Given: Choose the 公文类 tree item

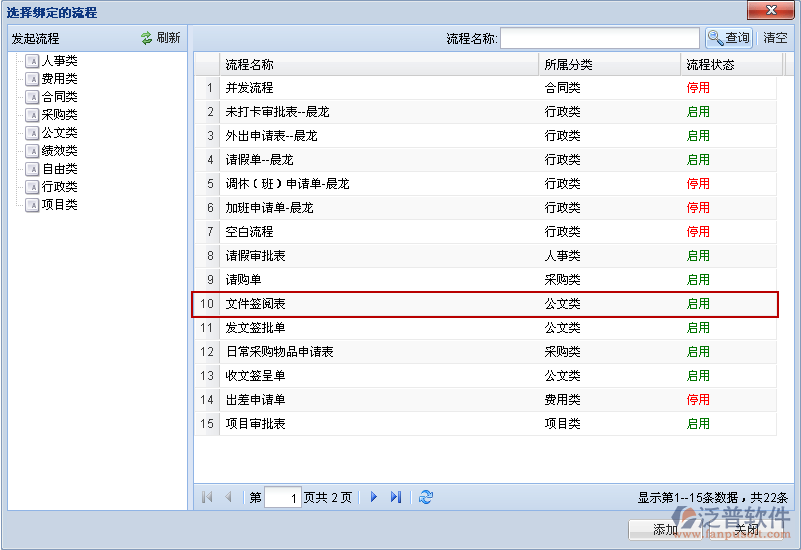Looking at the screenshot, I should (x=59, y=133).
